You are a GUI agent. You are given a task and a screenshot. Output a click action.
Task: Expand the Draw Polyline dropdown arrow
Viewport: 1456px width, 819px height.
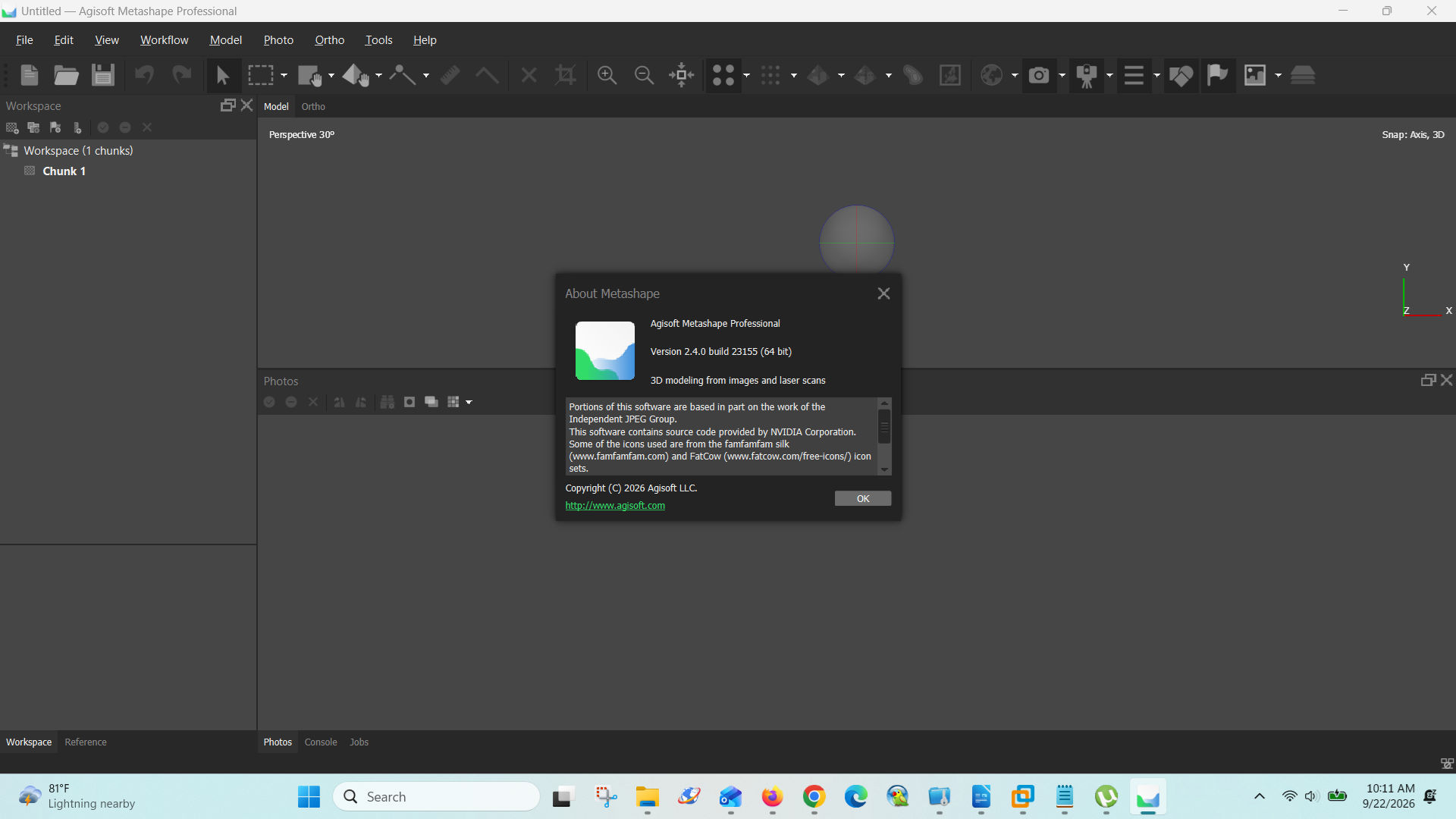click(426, 76)
